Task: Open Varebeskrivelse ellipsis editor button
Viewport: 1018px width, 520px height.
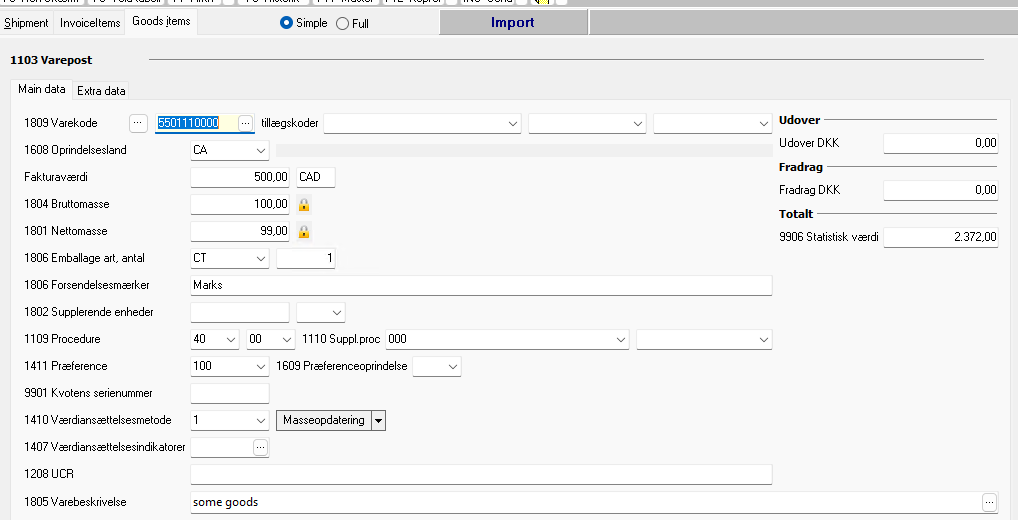Action: pos(989,502)
